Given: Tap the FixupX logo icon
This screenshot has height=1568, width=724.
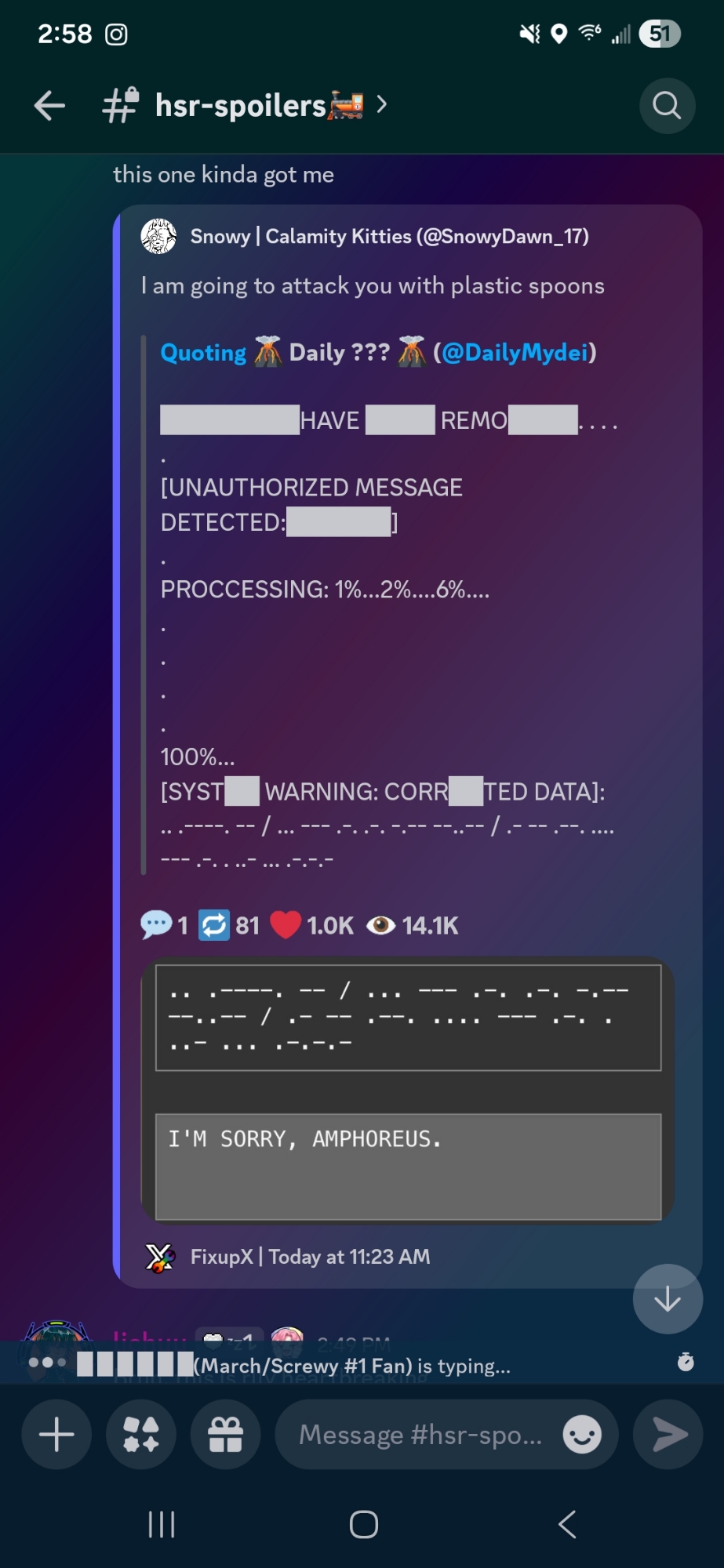Looking at the screenshot, I should 160,1258.
